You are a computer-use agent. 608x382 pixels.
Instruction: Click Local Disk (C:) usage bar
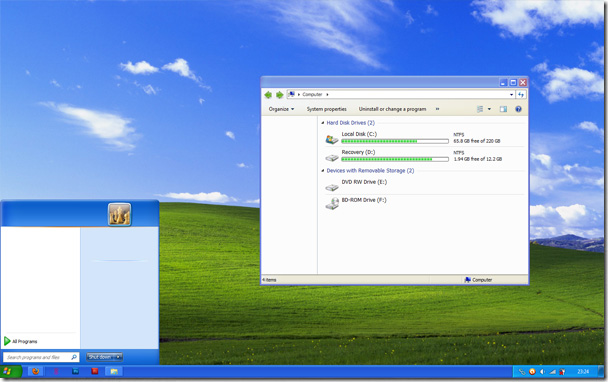(x=395, y=141)
